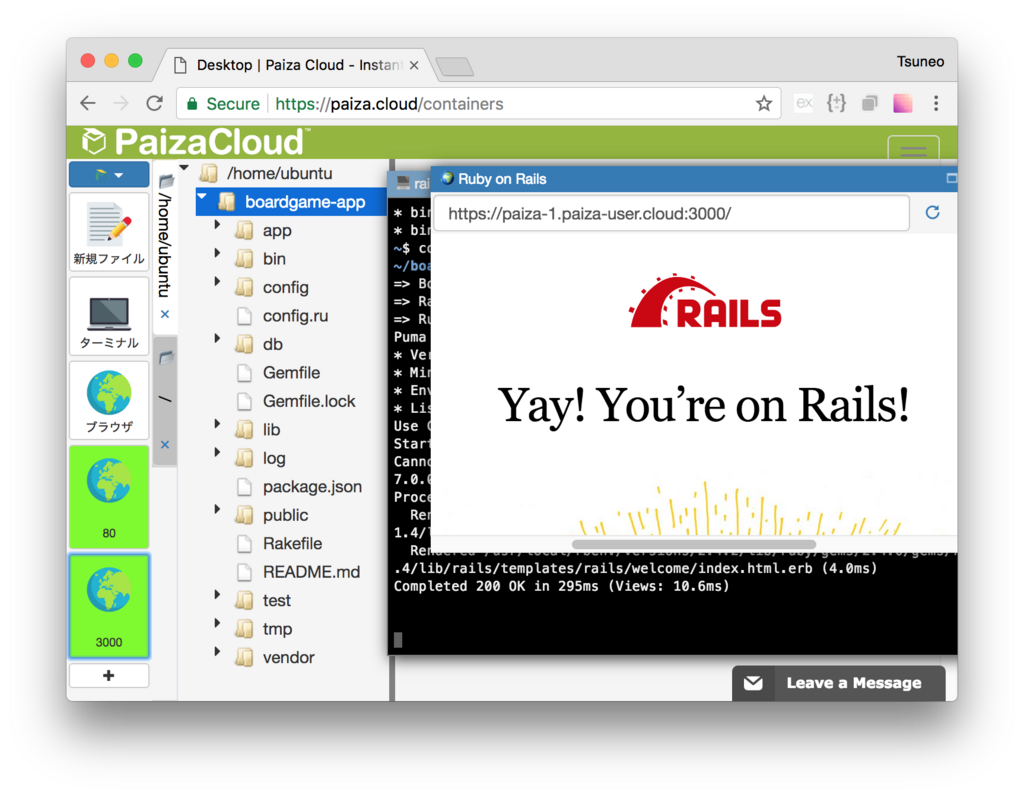Click the Secure lock indicator
Screen dimensions: 1024x796
pyautogui.click(x=223, y=104)
